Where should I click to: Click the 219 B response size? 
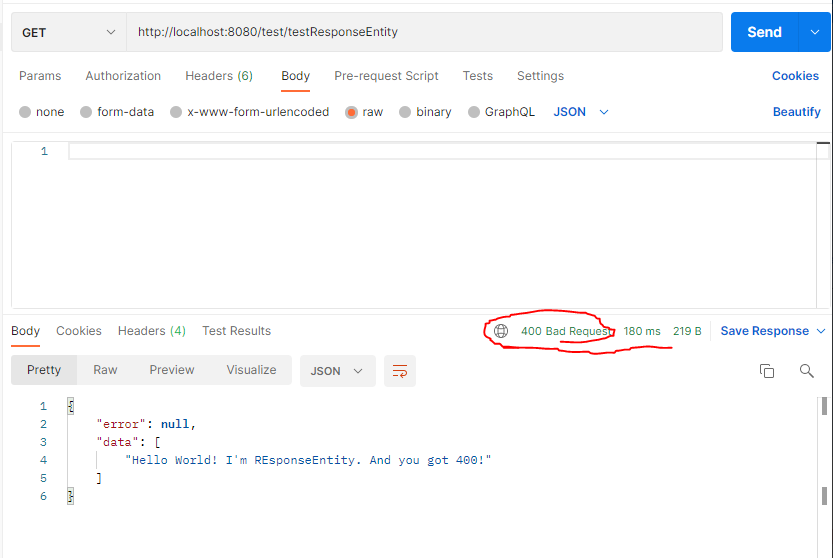pos(687,331)
